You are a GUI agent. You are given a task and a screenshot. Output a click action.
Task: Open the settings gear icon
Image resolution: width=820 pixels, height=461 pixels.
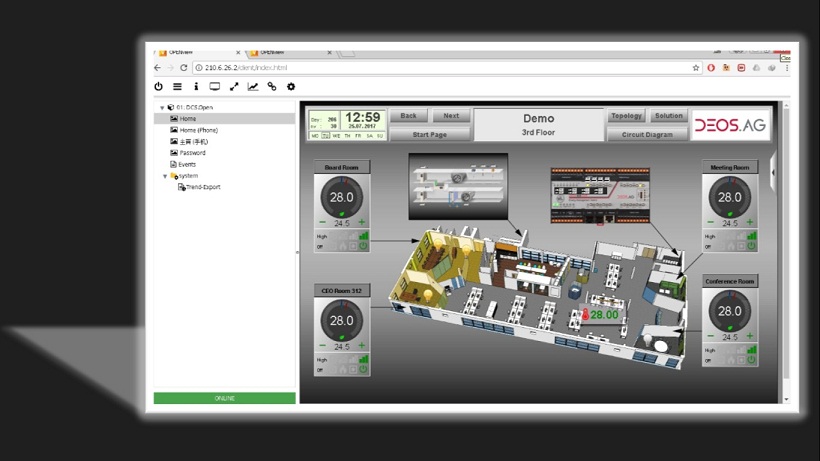point(291,87)
